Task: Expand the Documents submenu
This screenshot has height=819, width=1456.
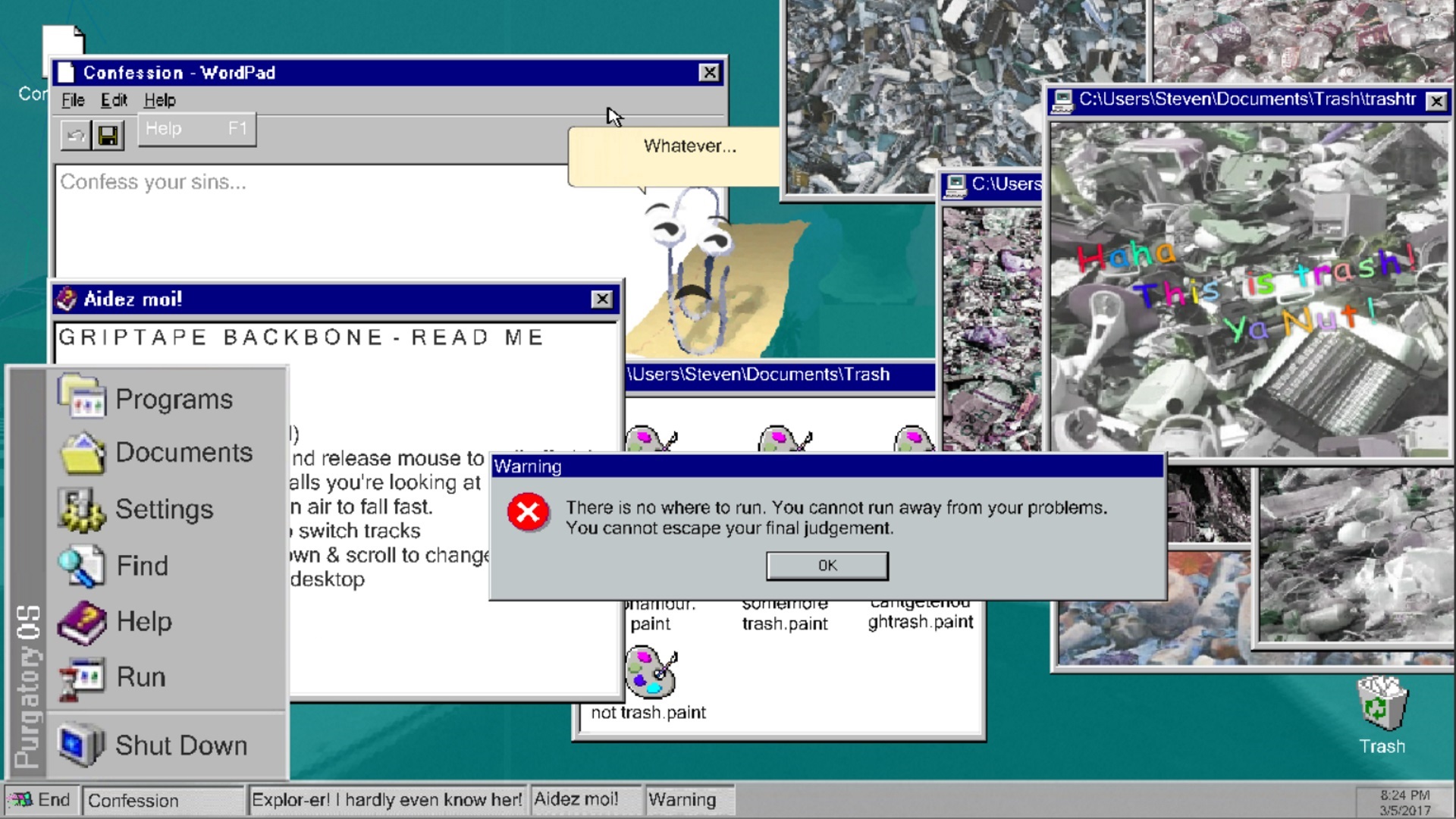Action: pos(184,452)
